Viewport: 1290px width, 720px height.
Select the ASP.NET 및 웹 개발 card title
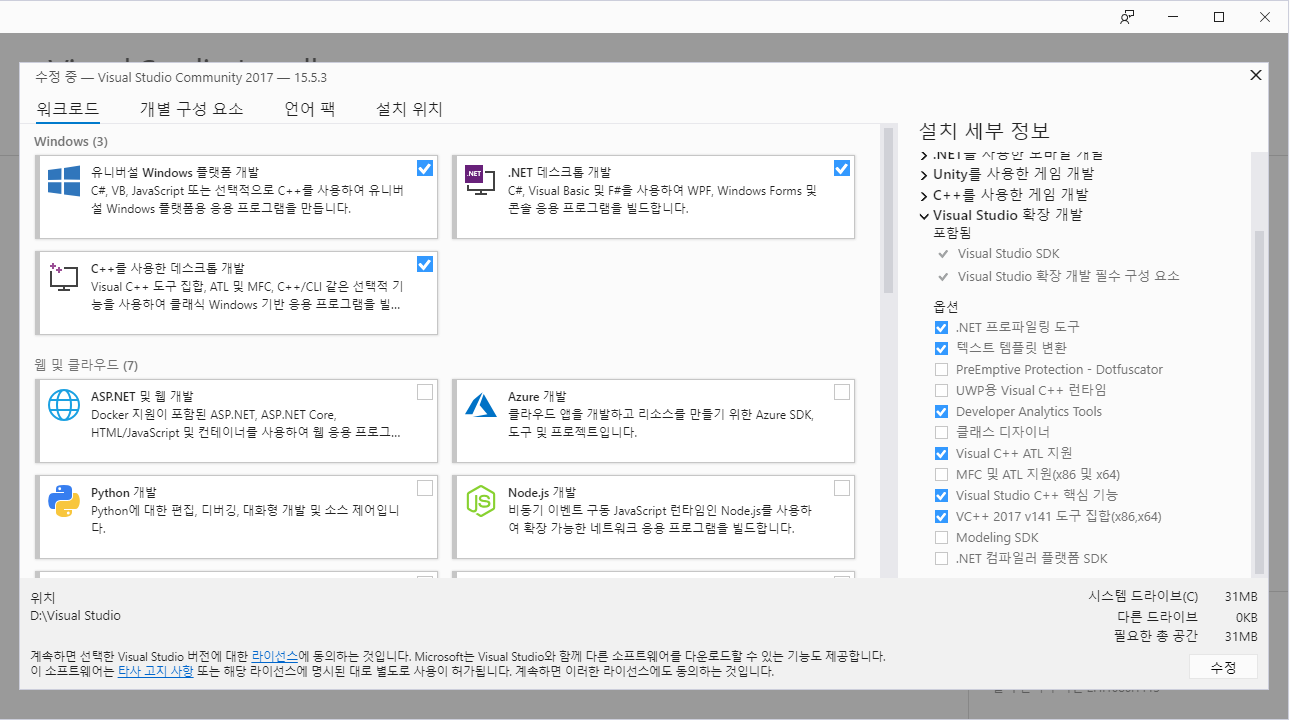[x=142, y=396]
